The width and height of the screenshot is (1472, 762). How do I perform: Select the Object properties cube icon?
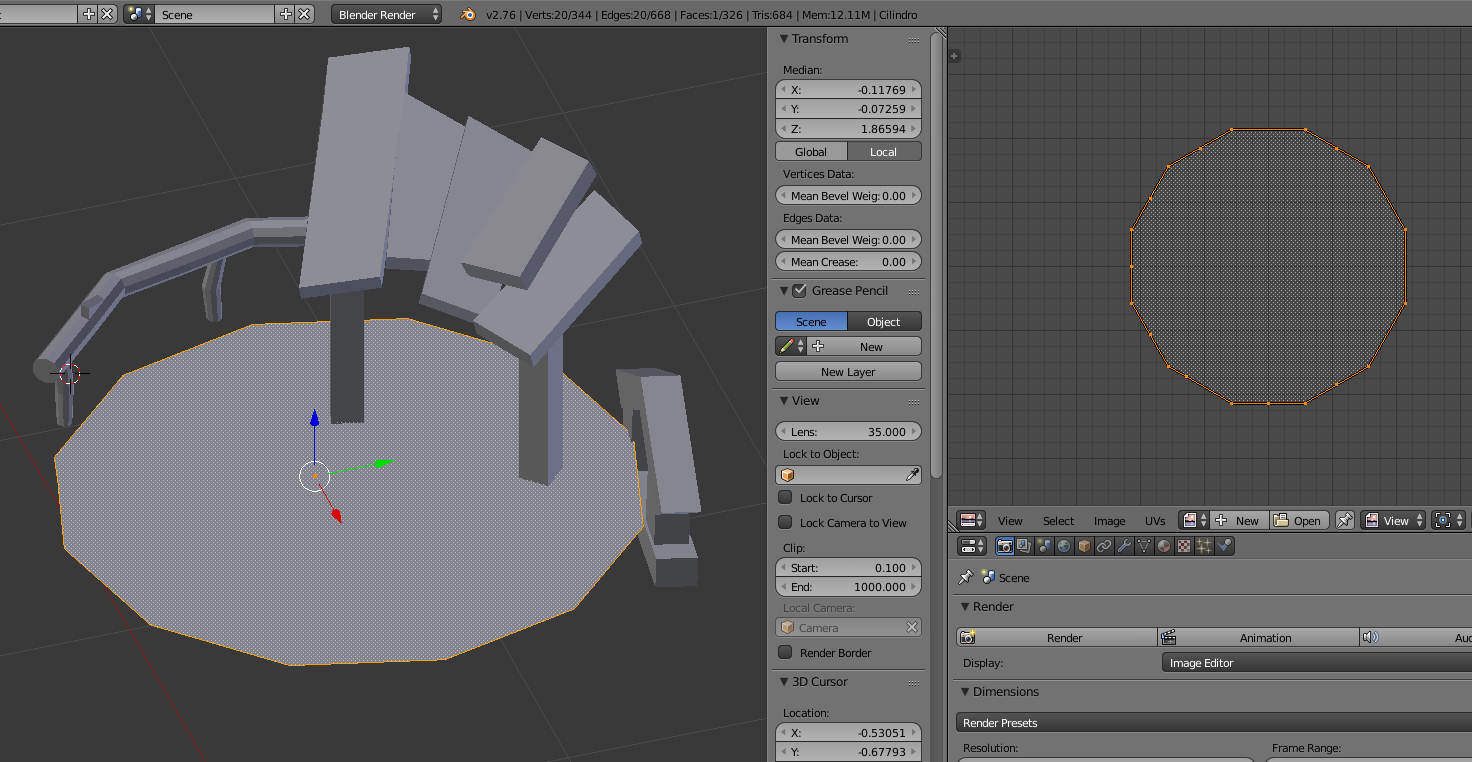tap(1084, 546)
